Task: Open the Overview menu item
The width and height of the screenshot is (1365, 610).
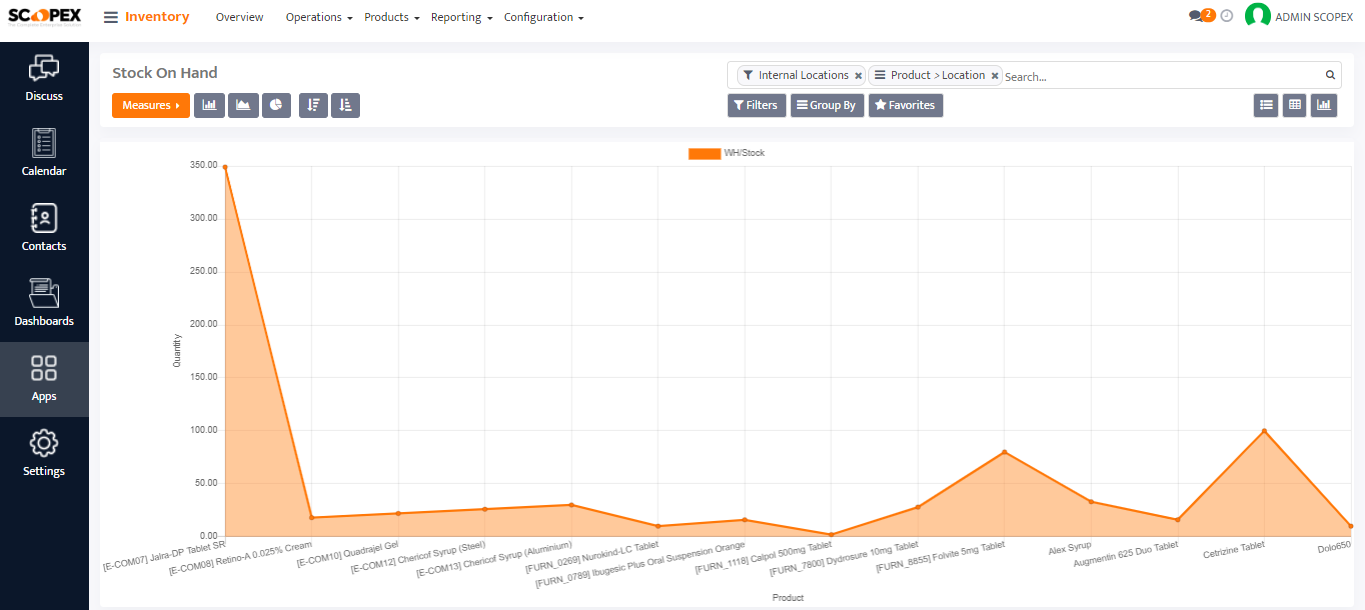Action: point(240,17)
